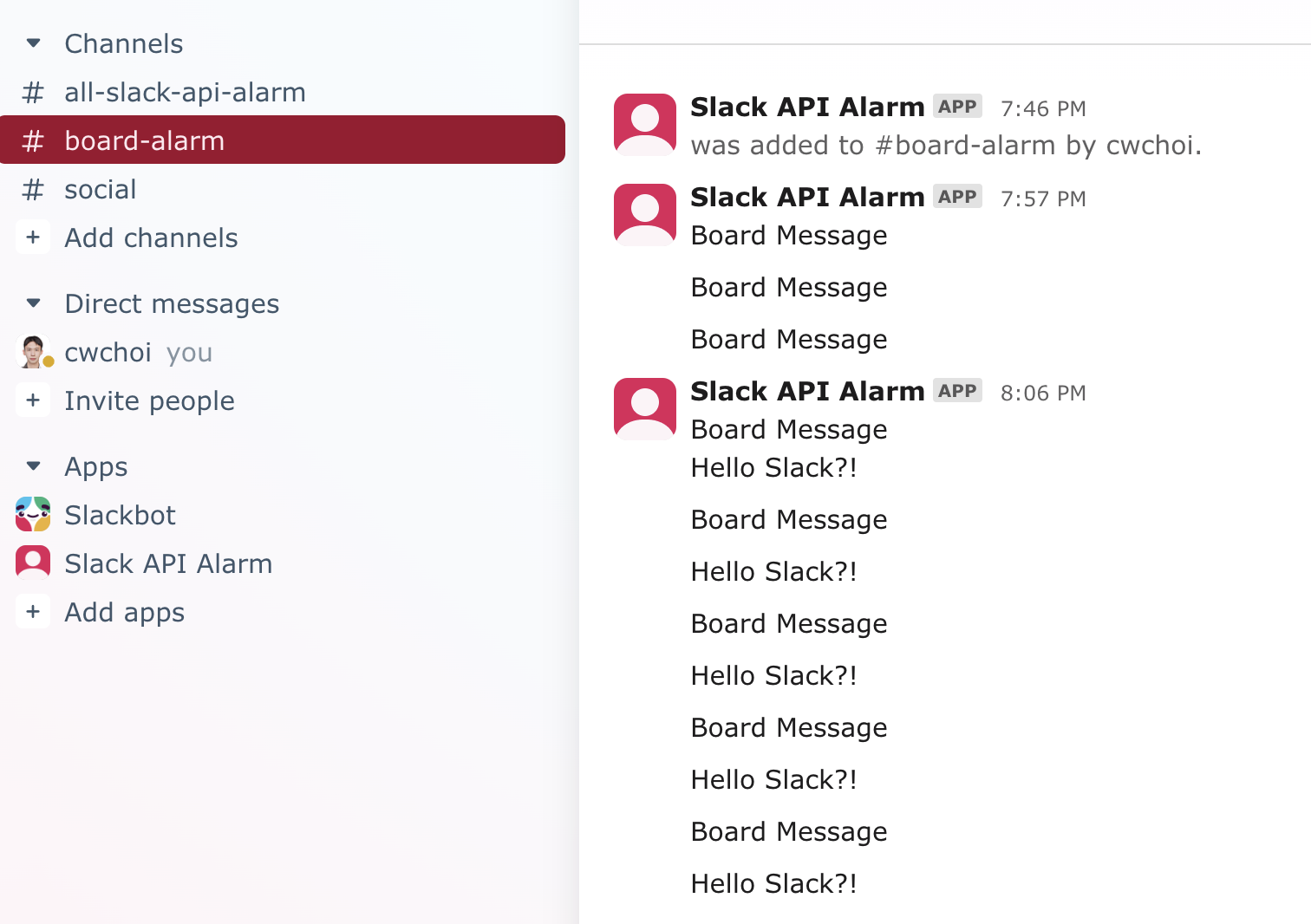Collapse the Direct messages section arrow

coord(34,303)
